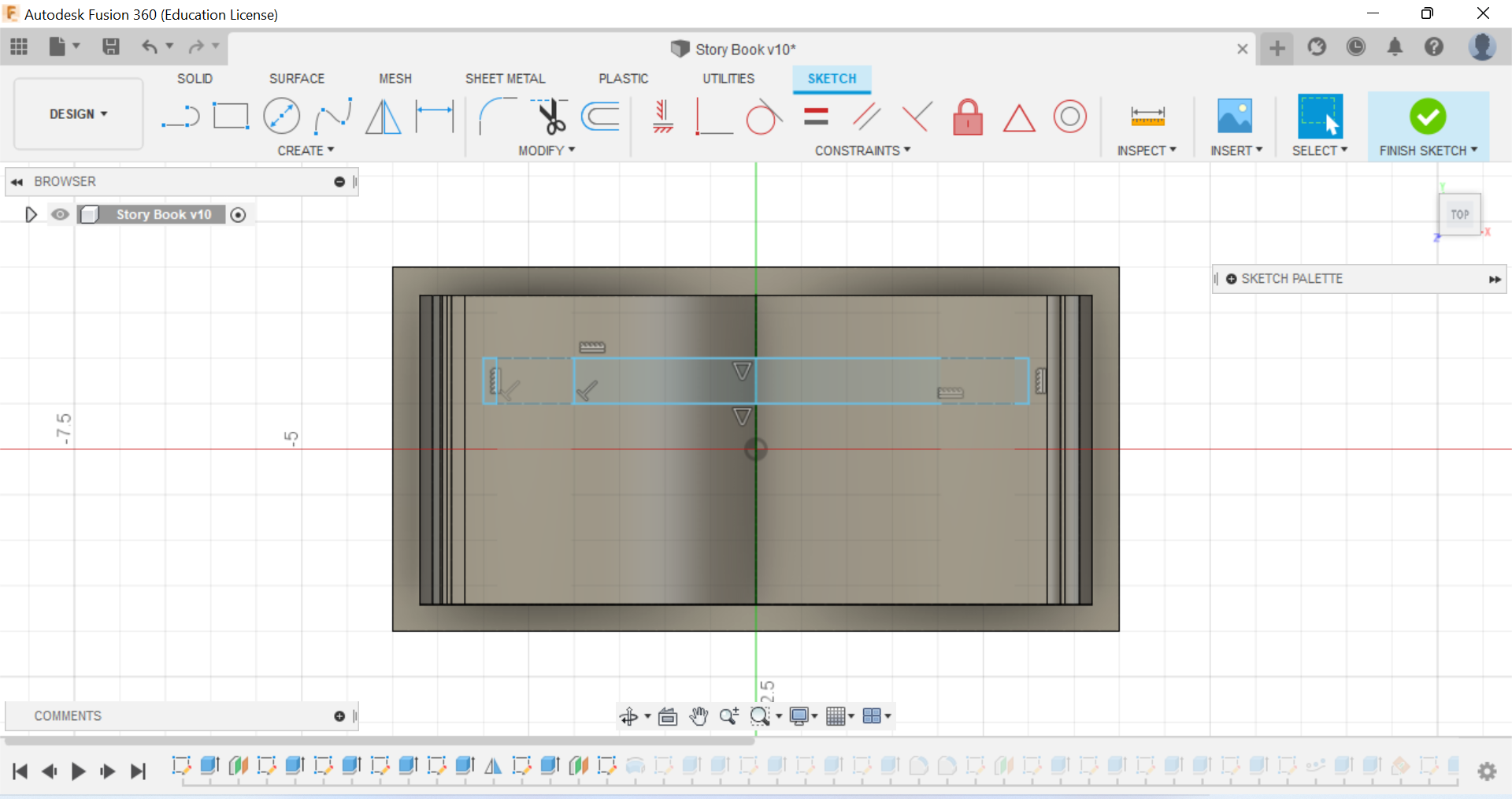The width and height of the screenshot is (1512, 799).
Task: Open the Data Panel grid icon
Action: (x=19, y=47)
